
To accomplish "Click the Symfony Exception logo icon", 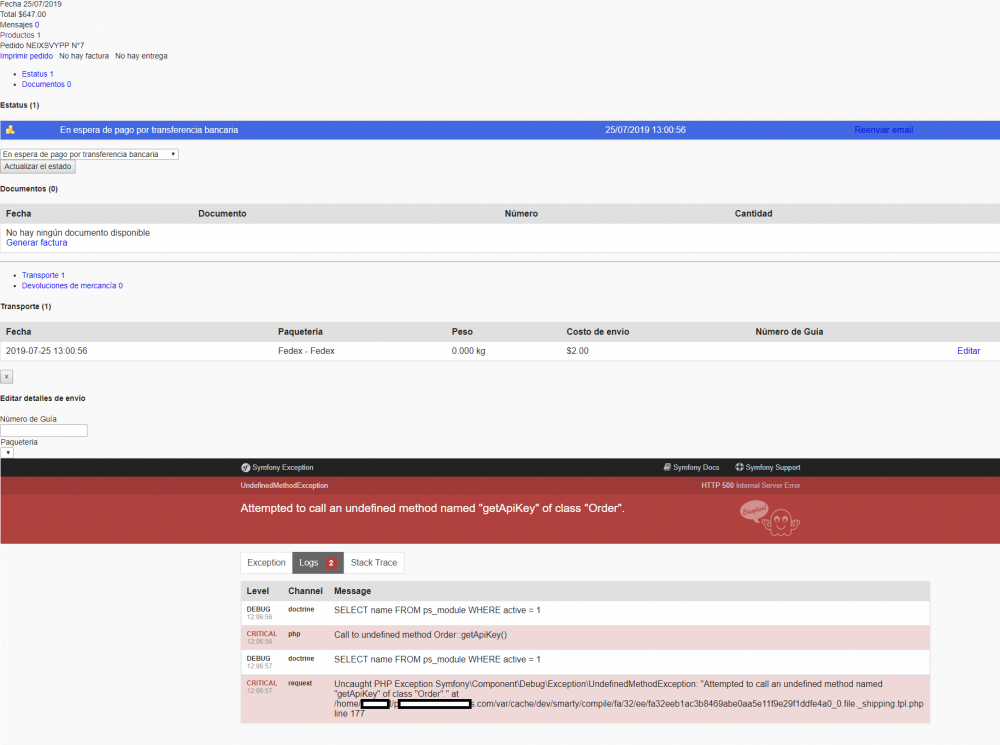I will pos(245,468).
